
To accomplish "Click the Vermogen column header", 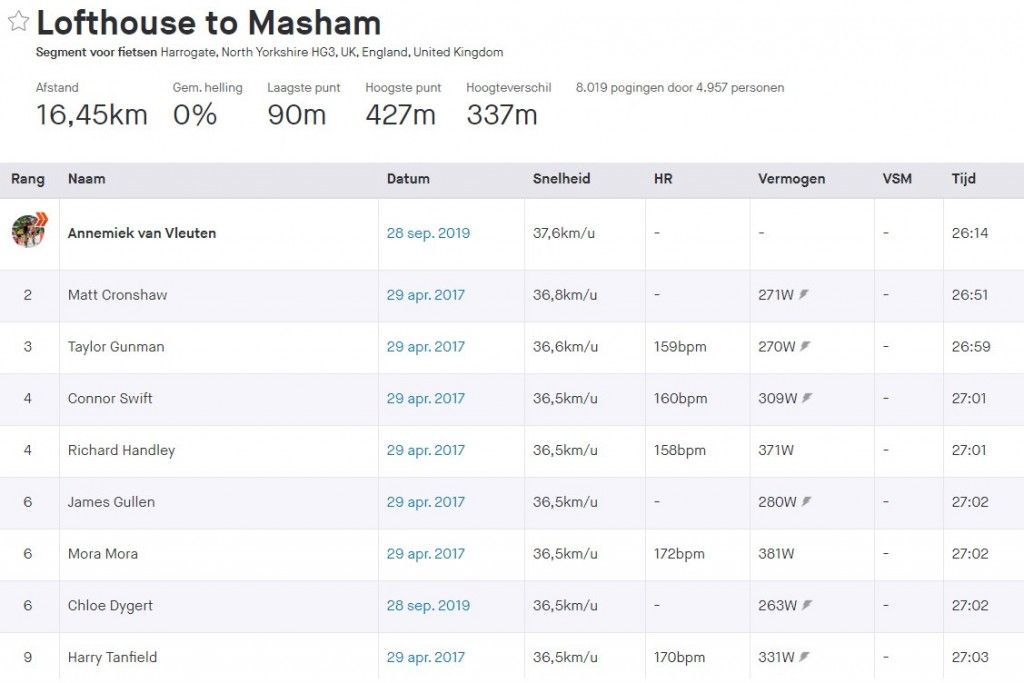I will [791, 179].
